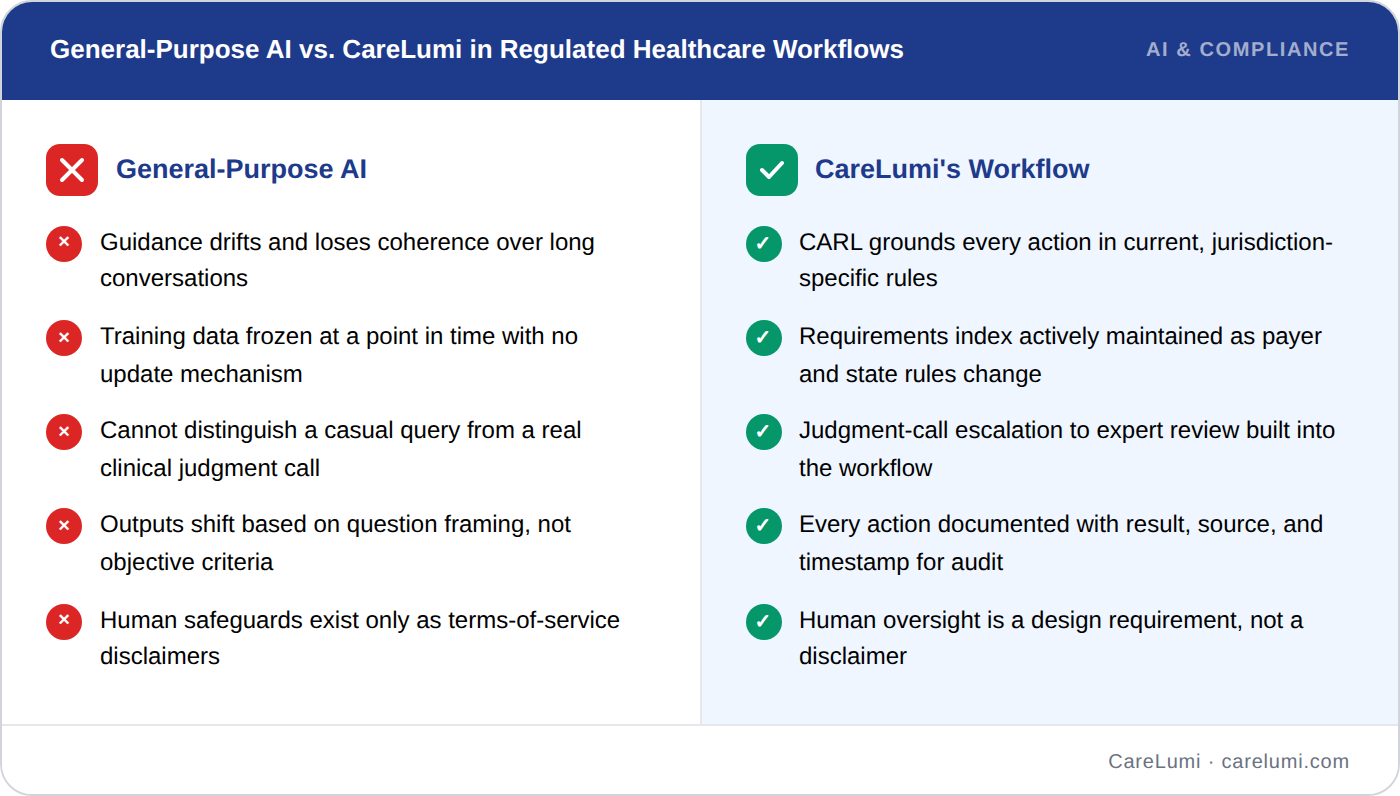The width and height of the screenshot is (1400, 796).
Task: Click the main title about Regulated Healthcare Workflows
Action: (477, 49)
